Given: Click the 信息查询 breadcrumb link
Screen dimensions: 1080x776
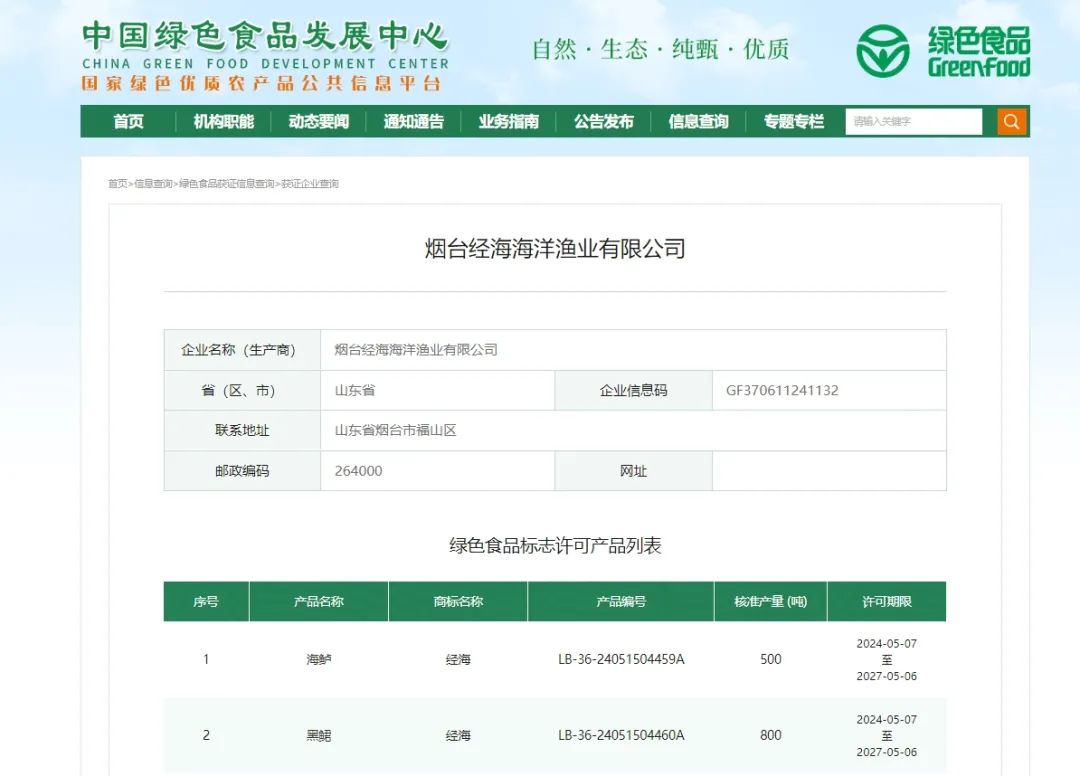Looking at the screenshot, I should pos(153,184).
